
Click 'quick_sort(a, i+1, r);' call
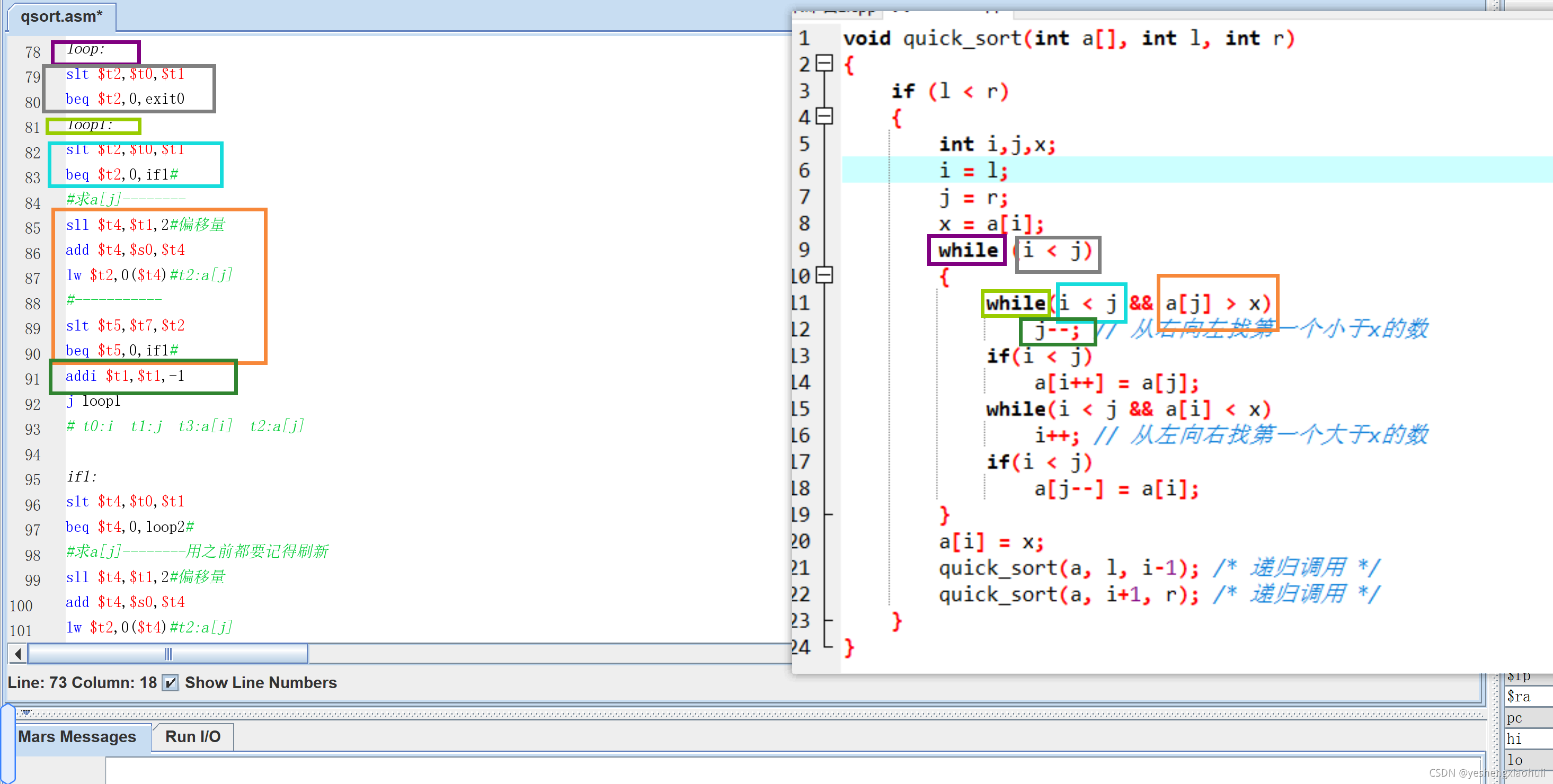[1068, 594]
